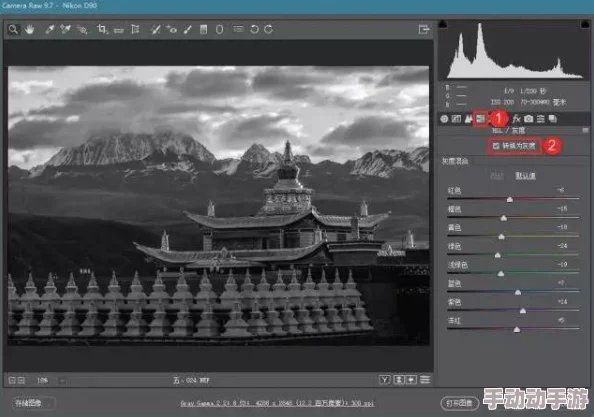Viewport: 594px width, 417px height.
Task: Click the histogram display
Action: pos(514,50)
